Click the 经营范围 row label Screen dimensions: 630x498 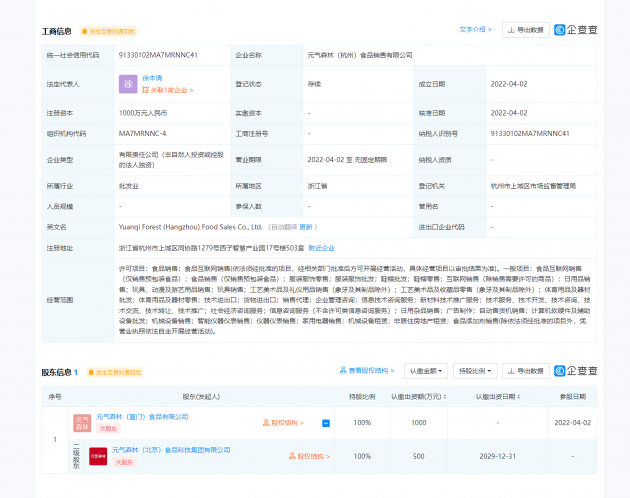point(60,300)
